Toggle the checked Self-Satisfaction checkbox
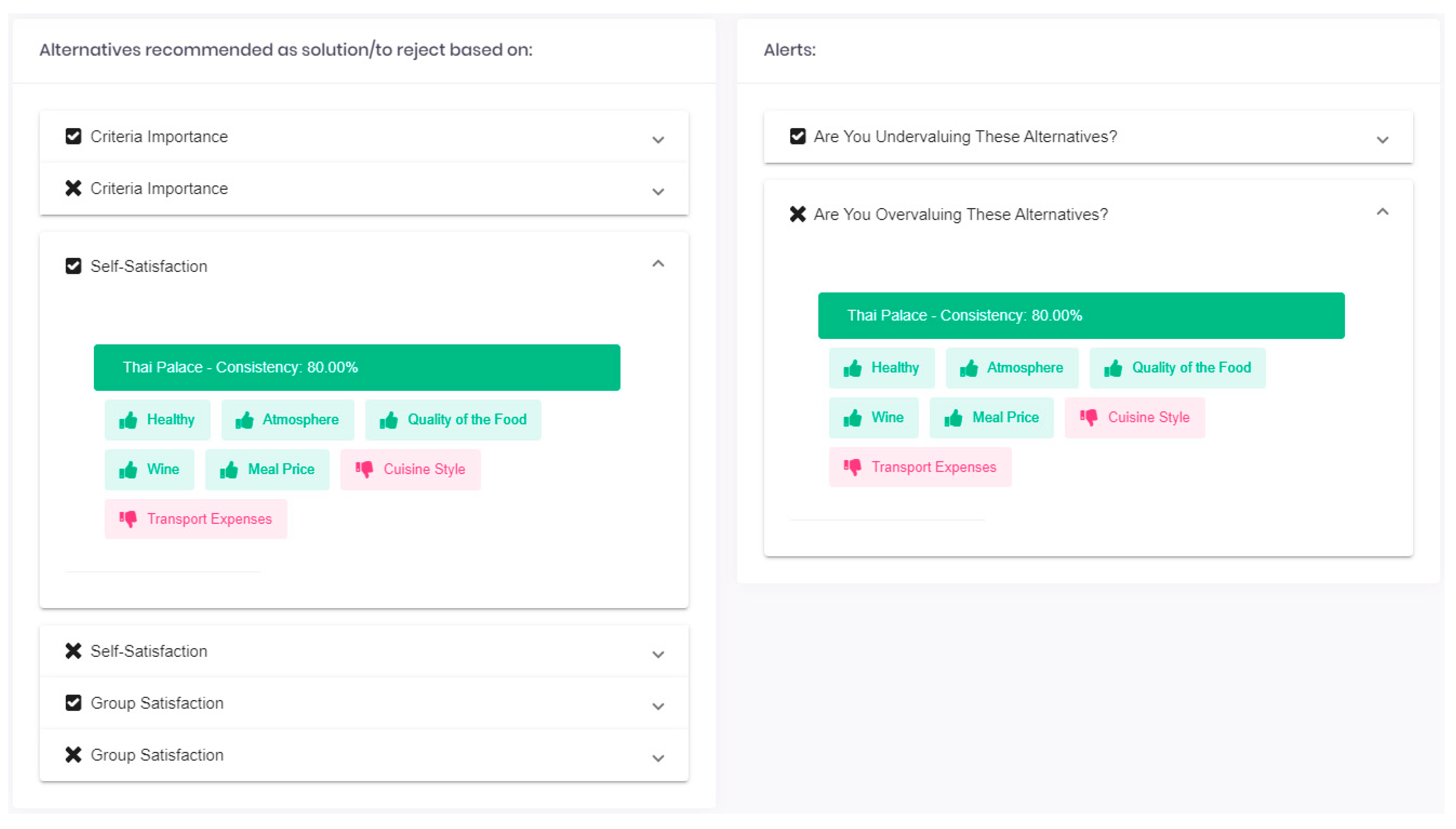1456x829 pixels. [x=74, y=266]
